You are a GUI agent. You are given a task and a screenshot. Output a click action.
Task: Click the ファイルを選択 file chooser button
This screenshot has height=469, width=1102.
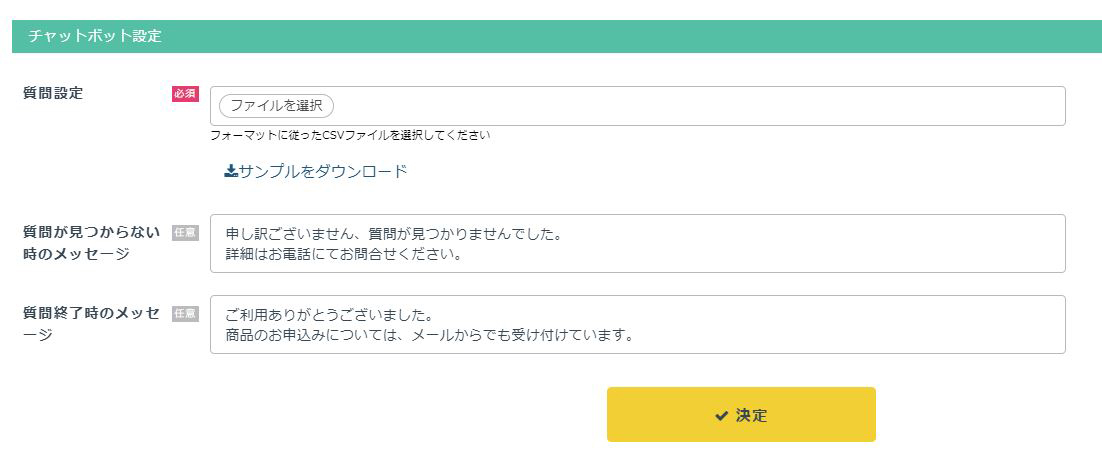276,106
